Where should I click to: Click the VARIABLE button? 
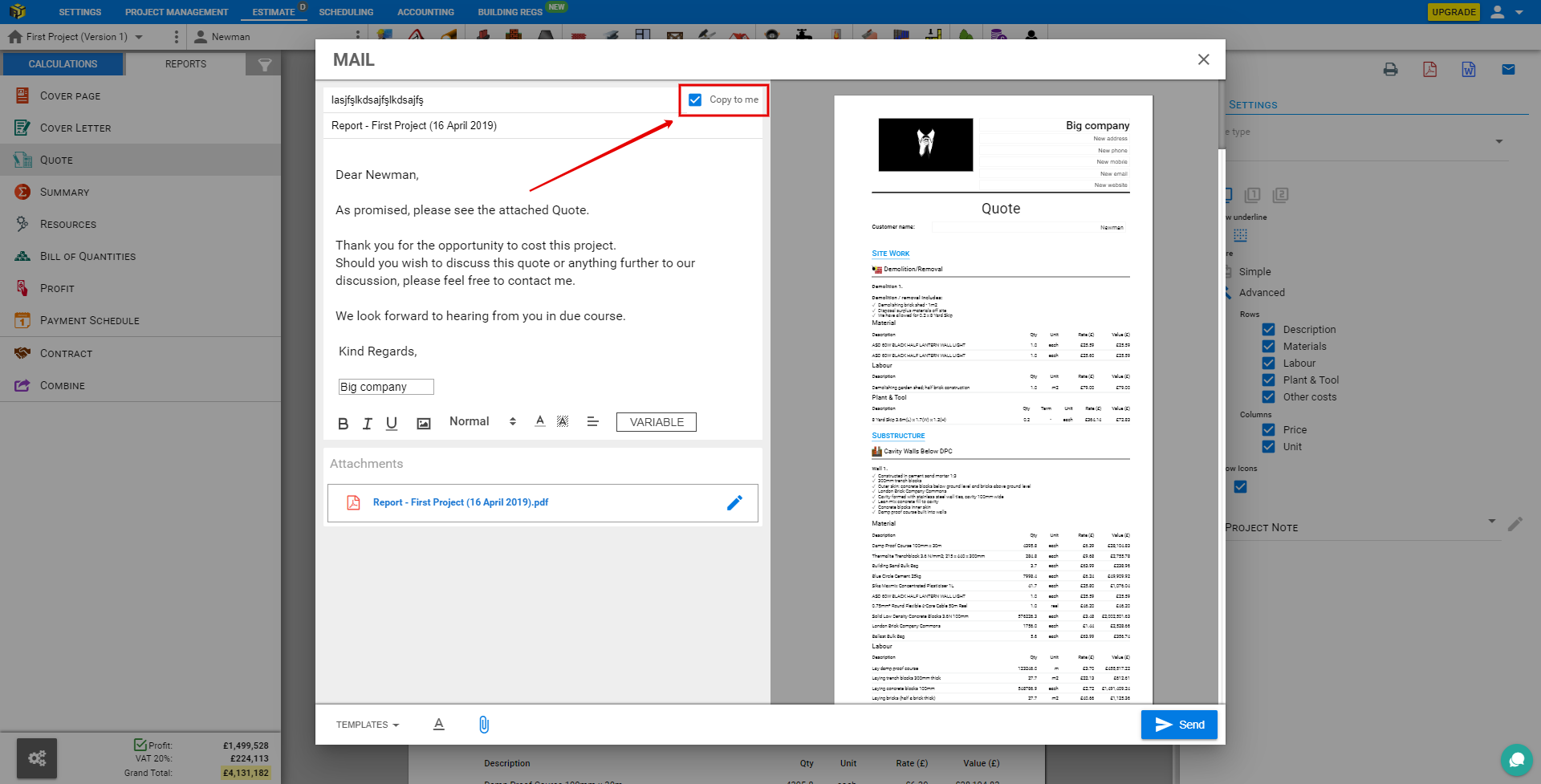click(x=657, y=422)
